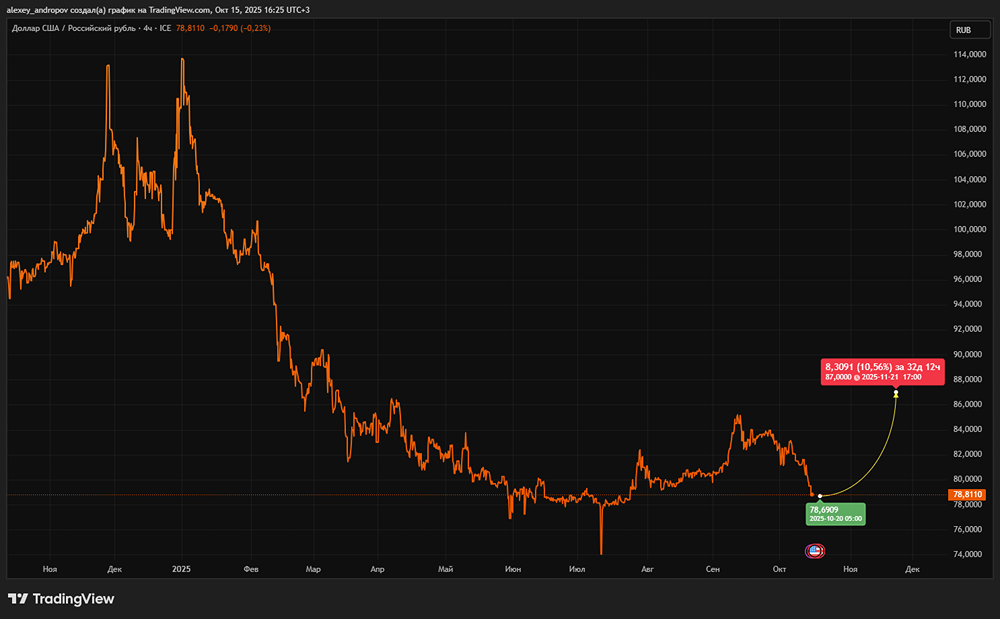Click the 98,0000 price axis label

[x=969, y=254]
